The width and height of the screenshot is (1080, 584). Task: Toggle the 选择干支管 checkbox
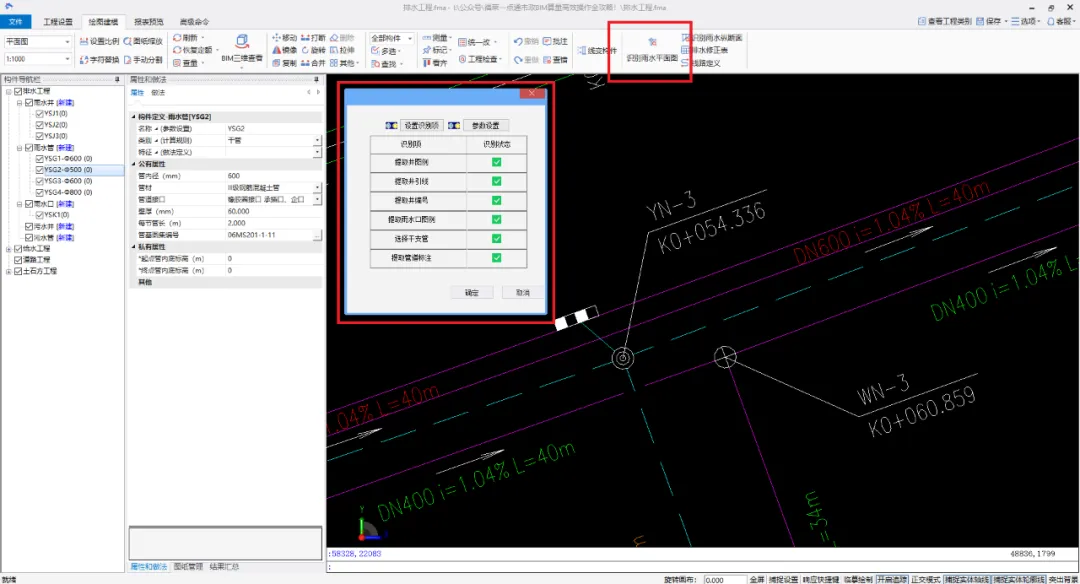pyautogui.click(x=497, y=238)
